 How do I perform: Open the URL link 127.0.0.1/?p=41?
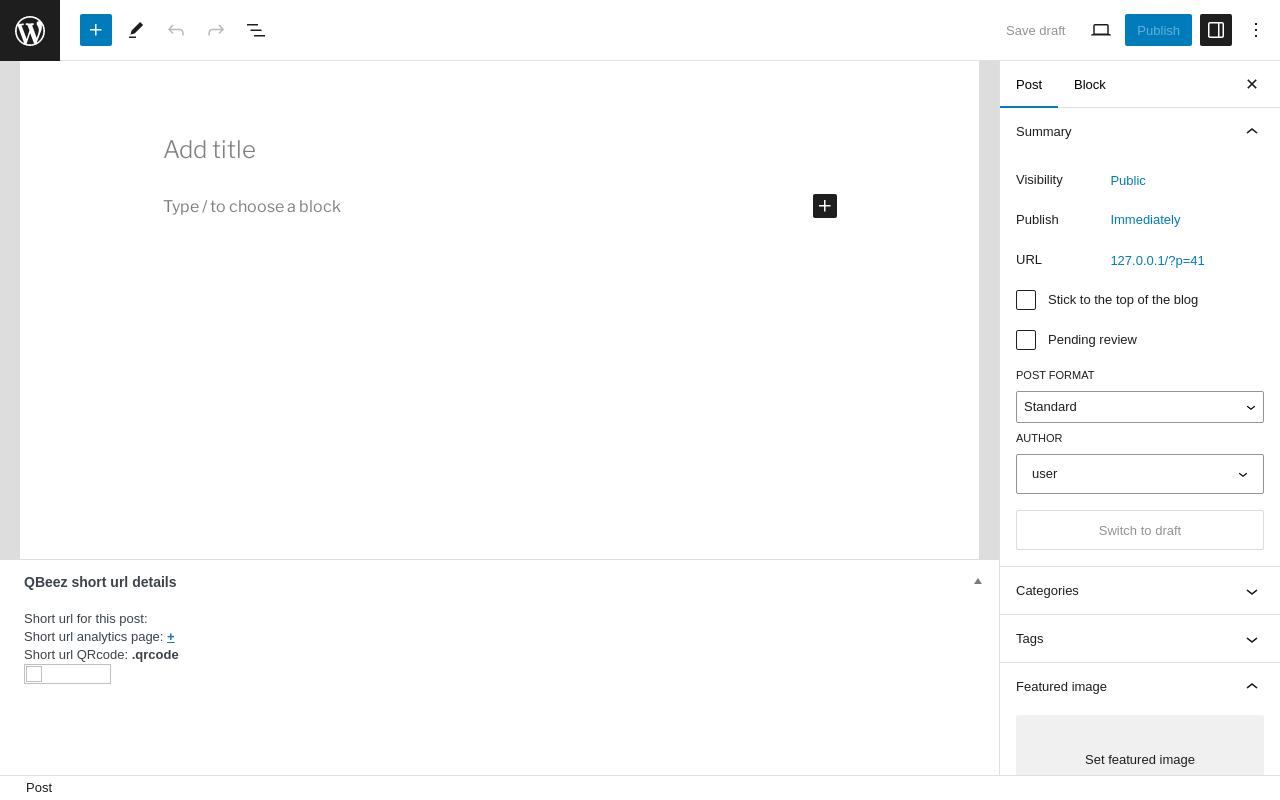point(1157,261)
